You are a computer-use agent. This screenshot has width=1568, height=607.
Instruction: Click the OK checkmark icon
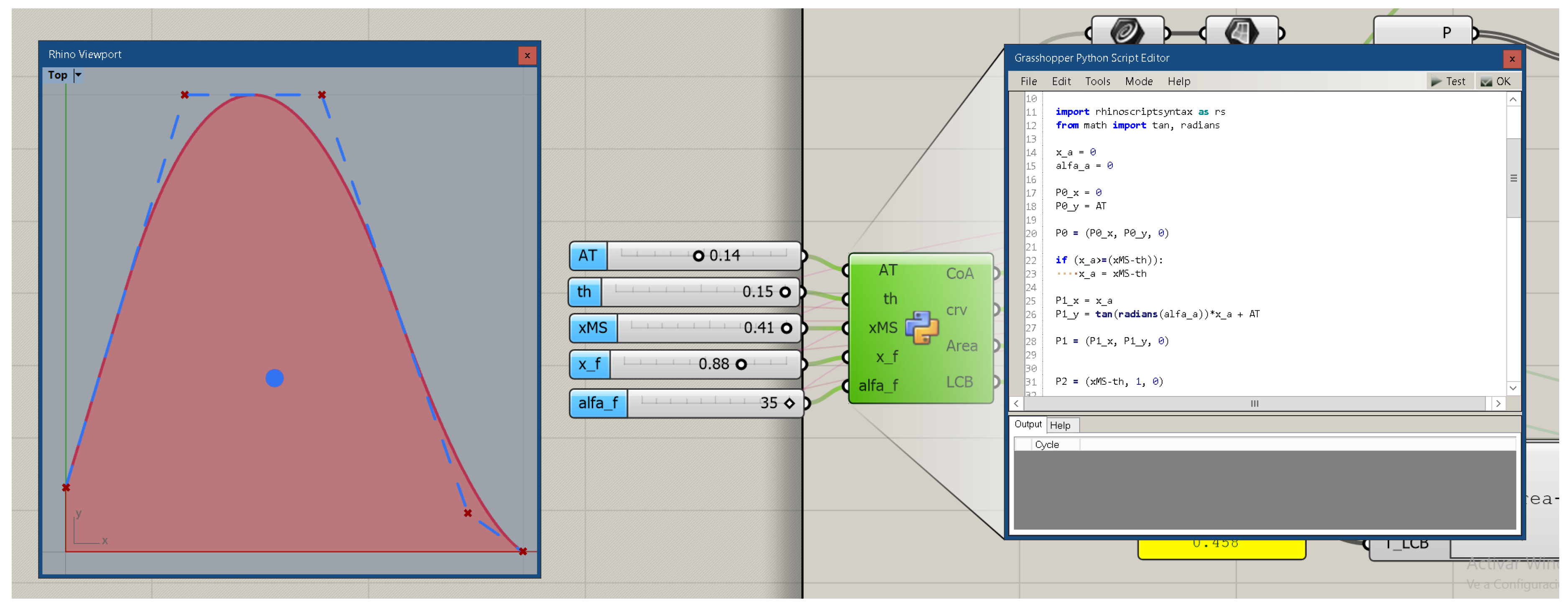click(x=1486, y=81)
